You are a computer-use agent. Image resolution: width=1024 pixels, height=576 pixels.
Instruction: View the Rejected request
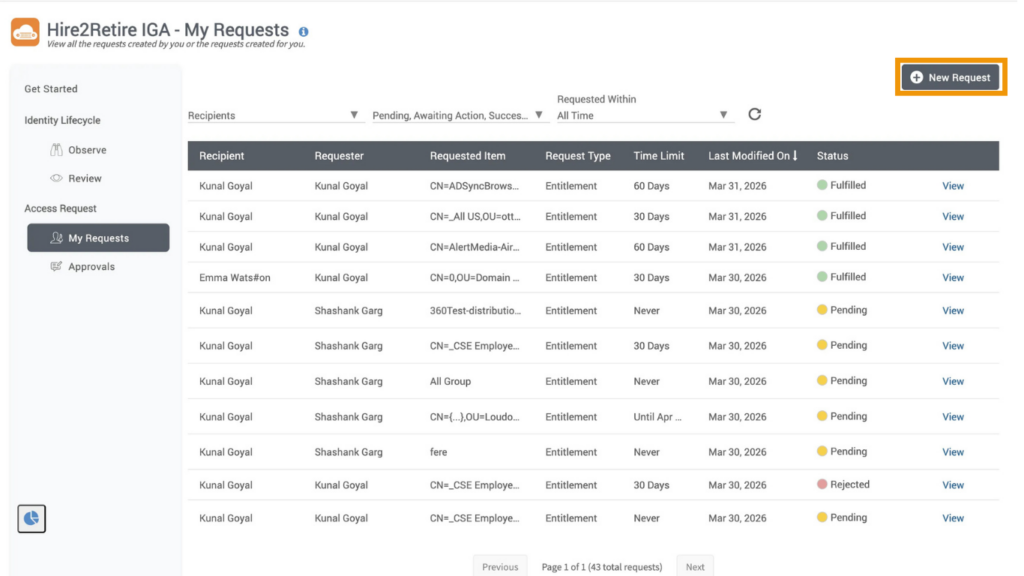point(953,485)
